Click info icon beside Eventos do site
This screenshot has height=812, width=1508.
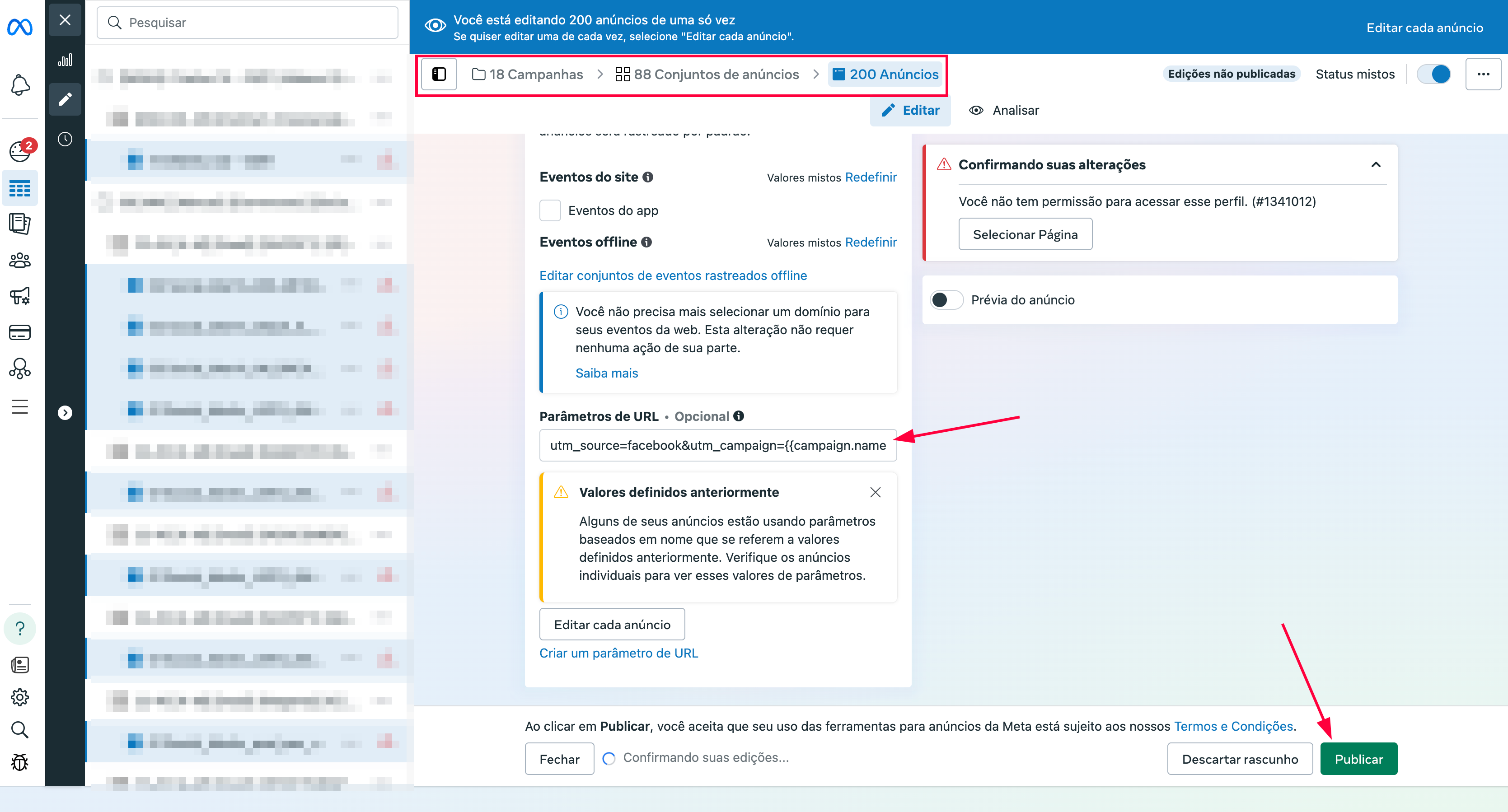click(648, 177)
